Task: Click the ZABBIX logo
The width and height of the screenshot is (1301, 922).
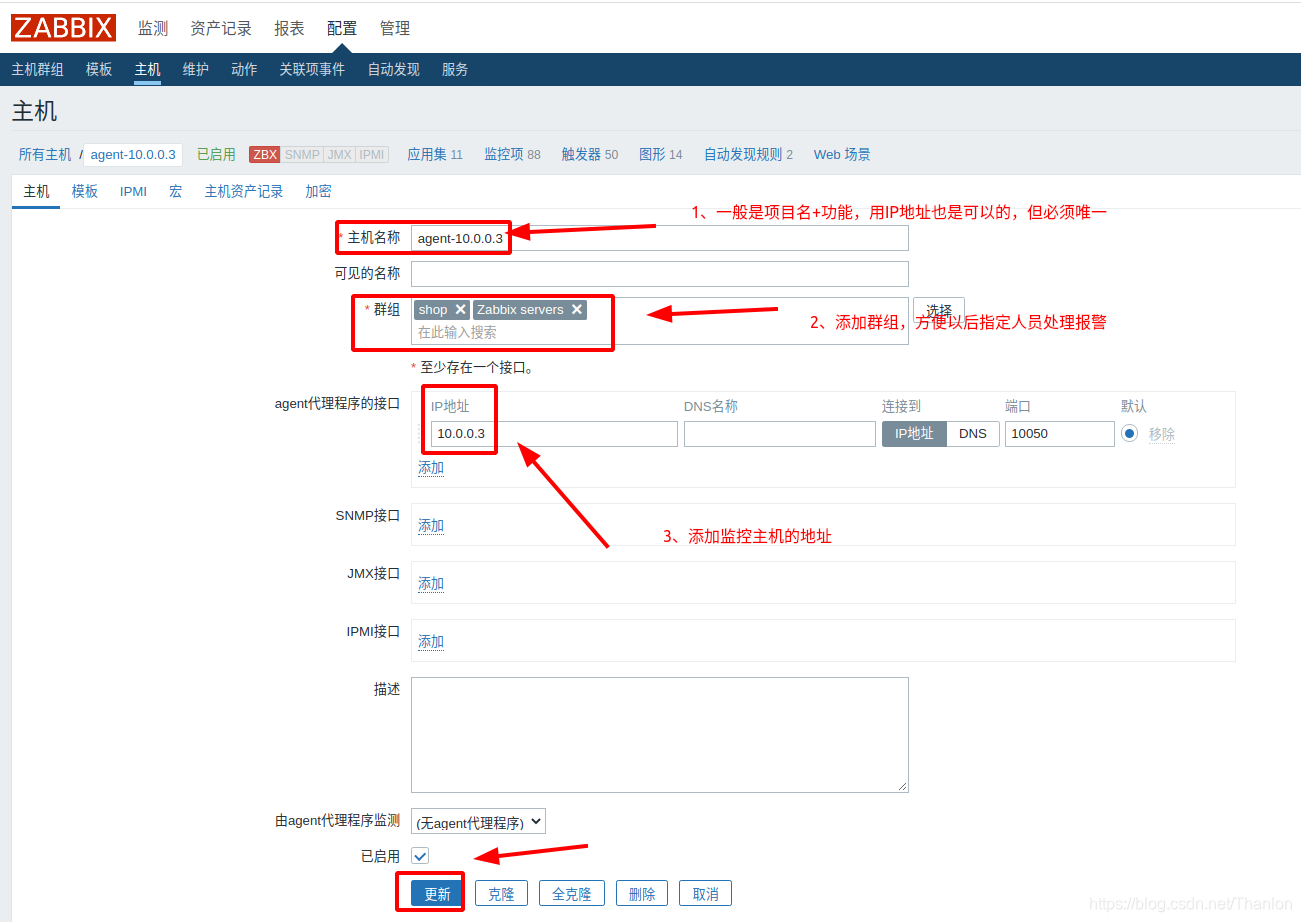Action: [64, 28]
